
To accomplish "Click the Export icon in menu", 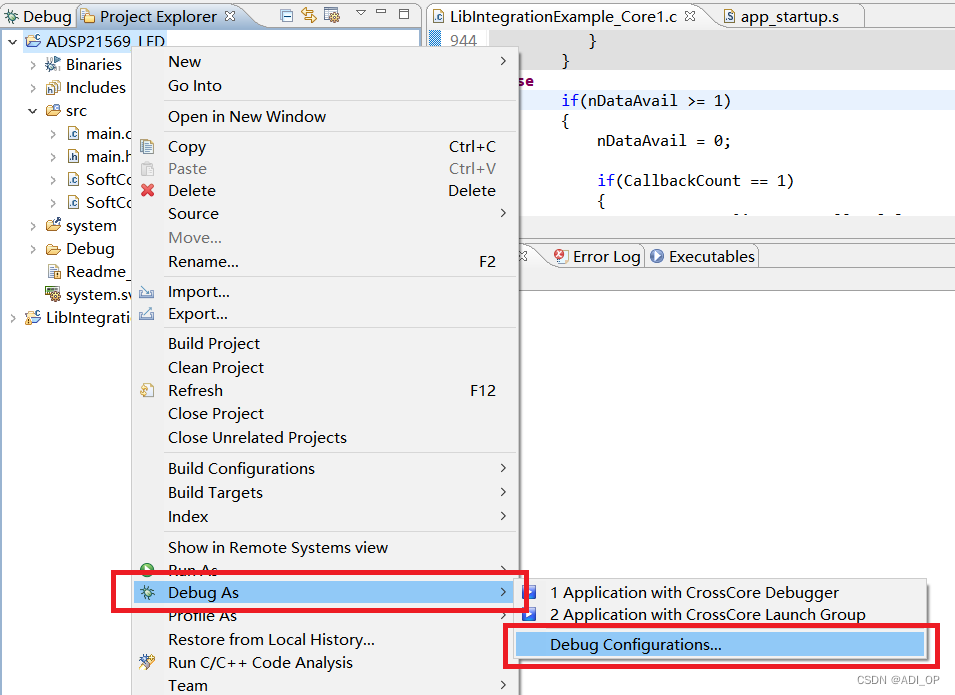I will pos(147,314).
